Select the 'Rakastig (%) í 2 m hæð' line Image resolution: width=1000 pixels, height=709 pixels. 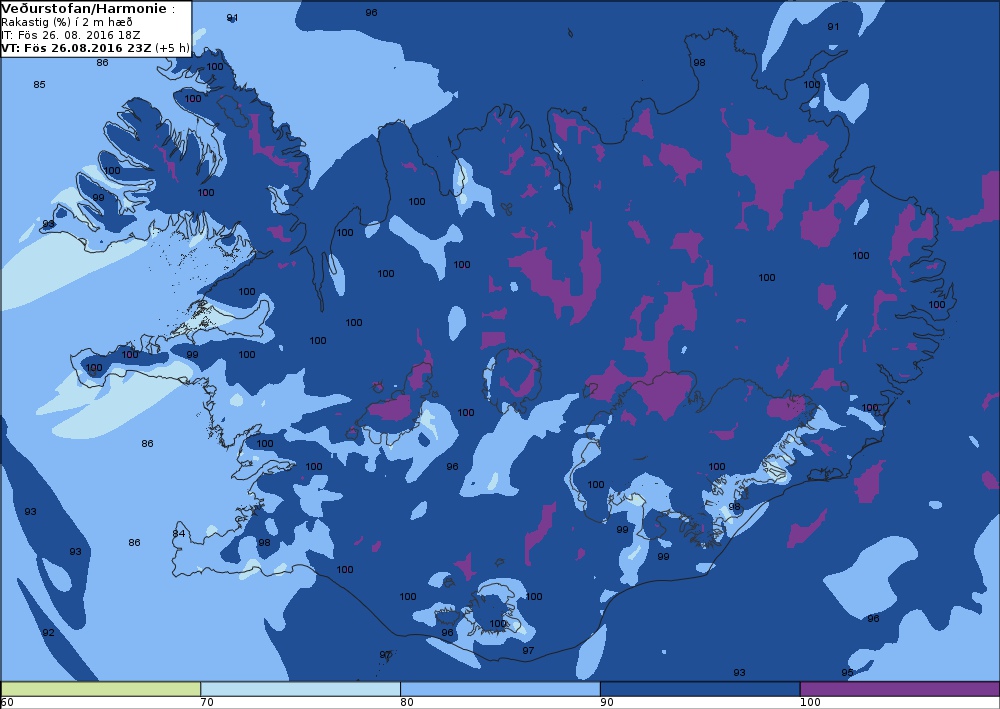click(x=66, y=22)
